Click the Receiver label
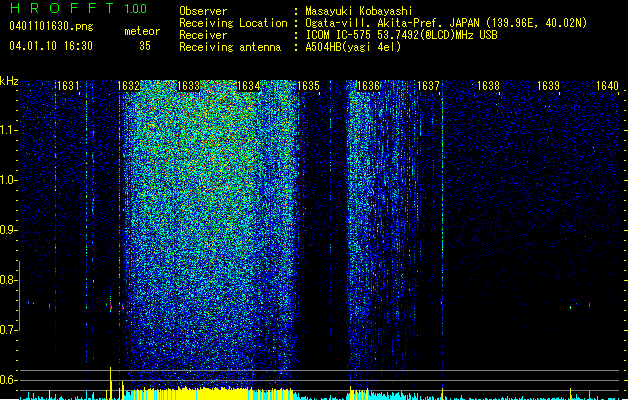 click(x=203, y=35)
